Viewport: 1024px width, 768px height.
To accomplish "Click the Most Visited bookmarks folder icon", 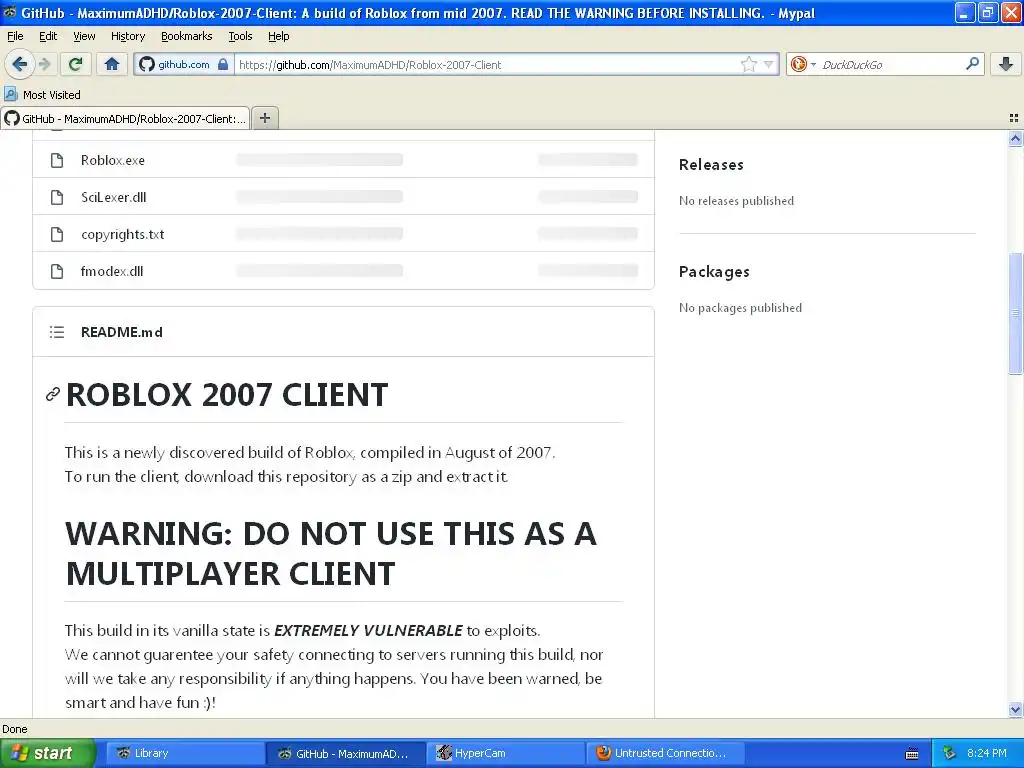I will click(10, 95).
